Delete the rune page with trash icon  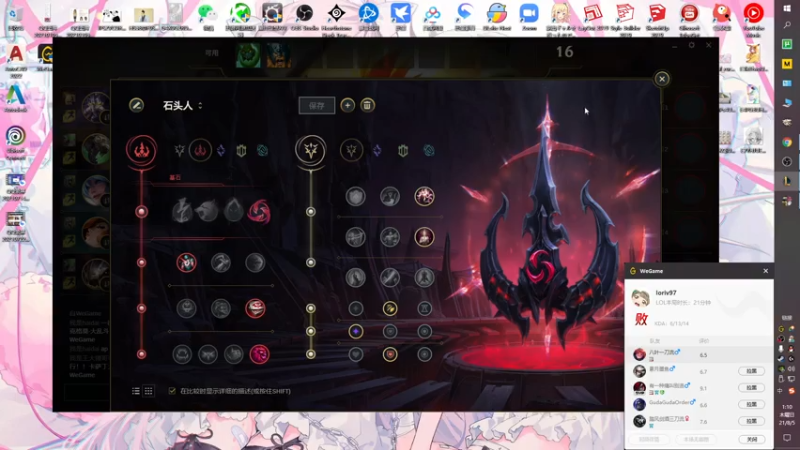(x=367, y=105)
